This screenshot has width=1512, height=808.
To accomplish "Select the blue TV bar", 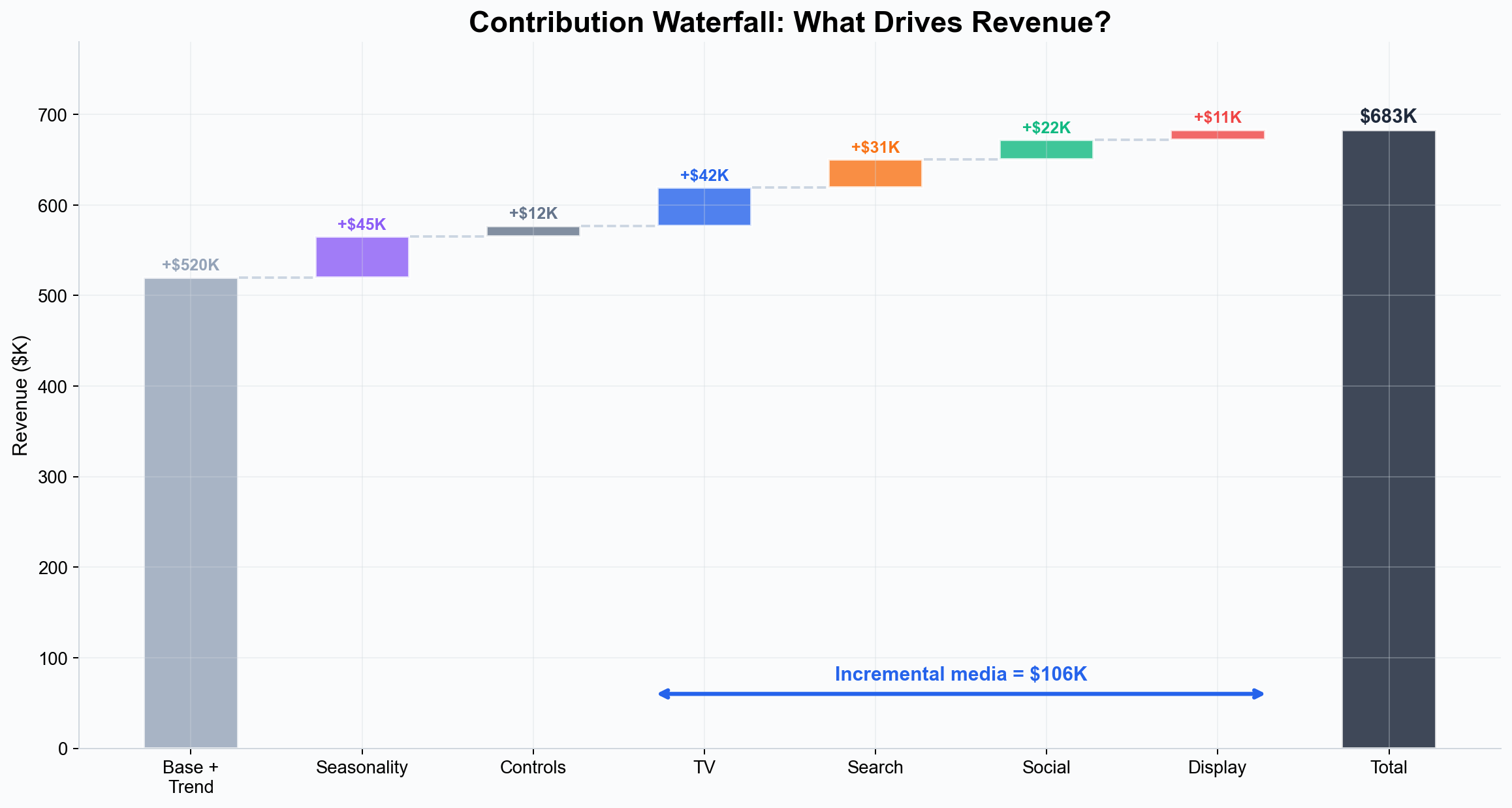I will [704, 206].
